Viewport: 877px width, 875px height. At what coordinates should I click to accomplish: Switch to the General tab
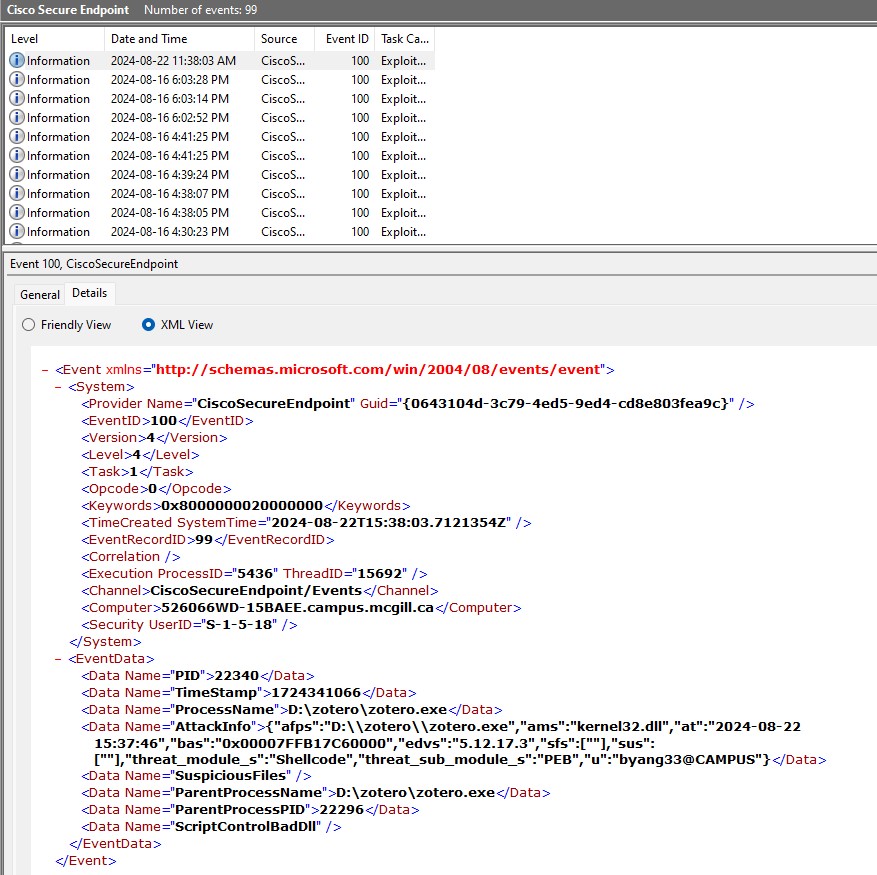coord(40,295)
